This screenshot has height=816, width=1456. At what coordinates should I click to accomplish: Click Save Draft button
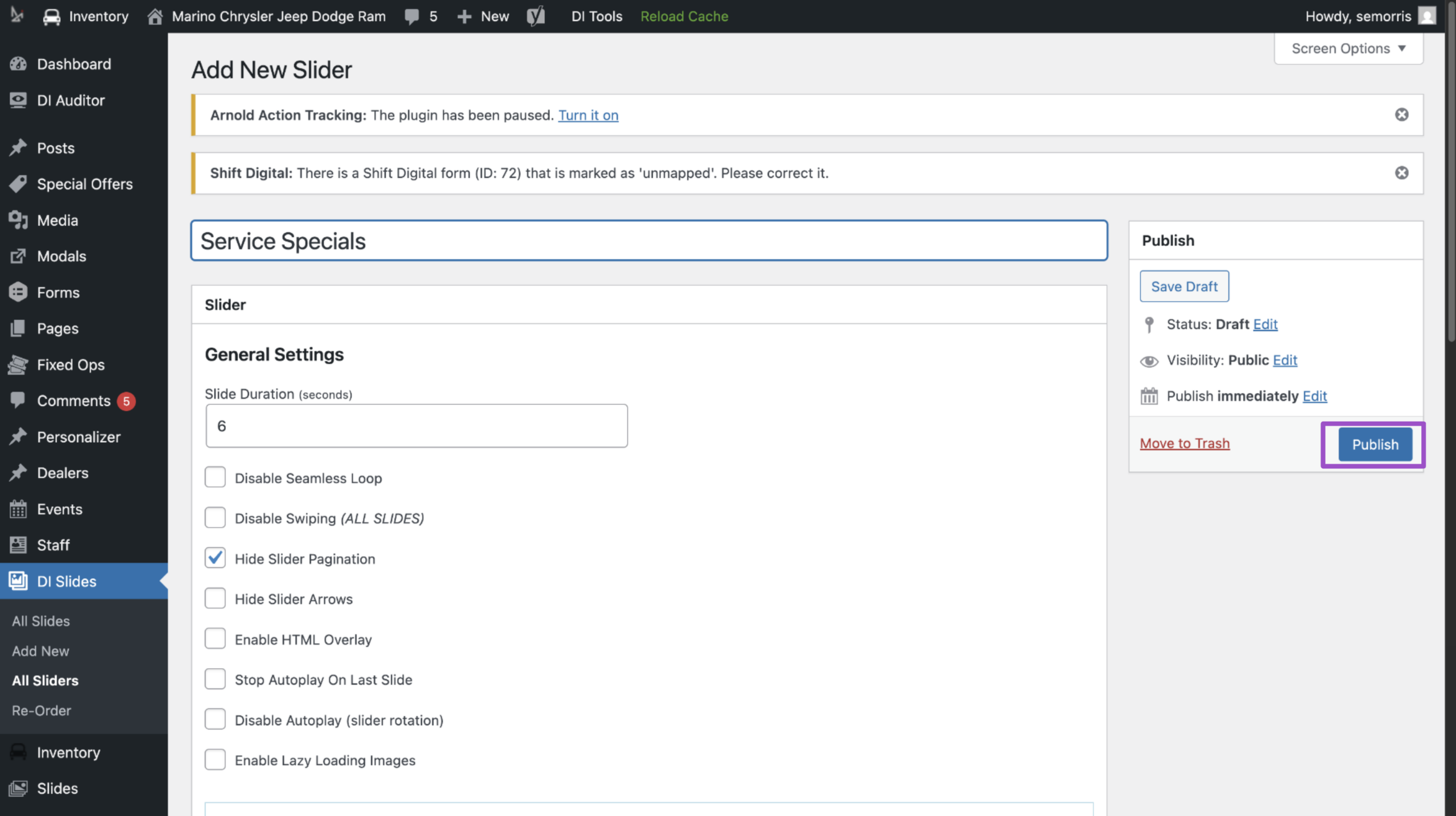pyautogui.click(x=1184, y=286)
